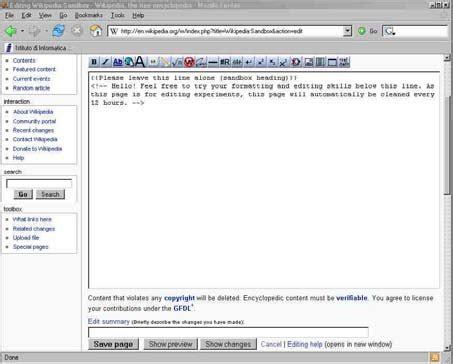Open the Help menu in menu bar
Image resolution: width=453 pixels, height=364 pixels.
[x=138, y=15]
